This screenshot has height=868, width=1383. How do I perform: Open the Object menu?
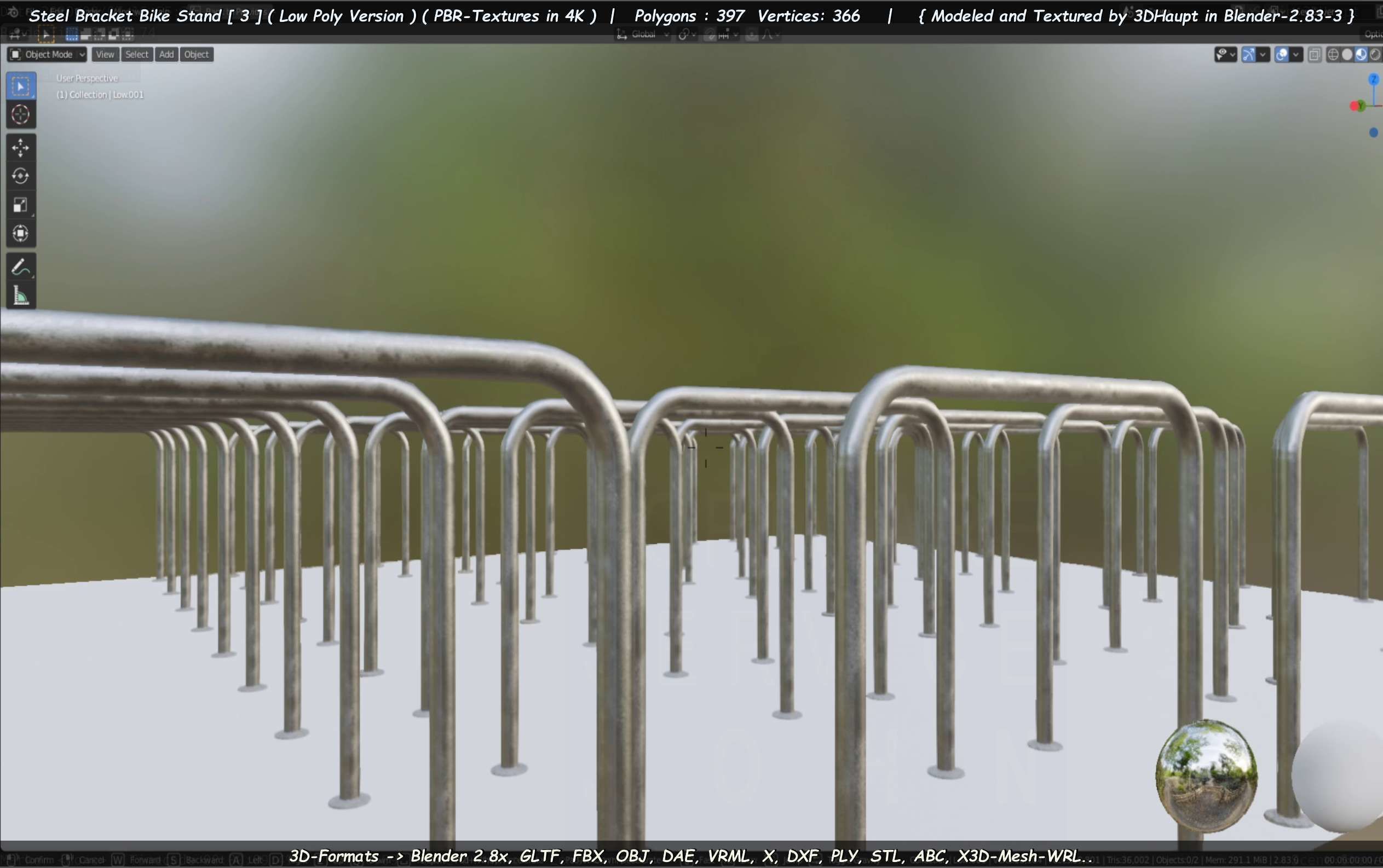(x=197, y=55)
